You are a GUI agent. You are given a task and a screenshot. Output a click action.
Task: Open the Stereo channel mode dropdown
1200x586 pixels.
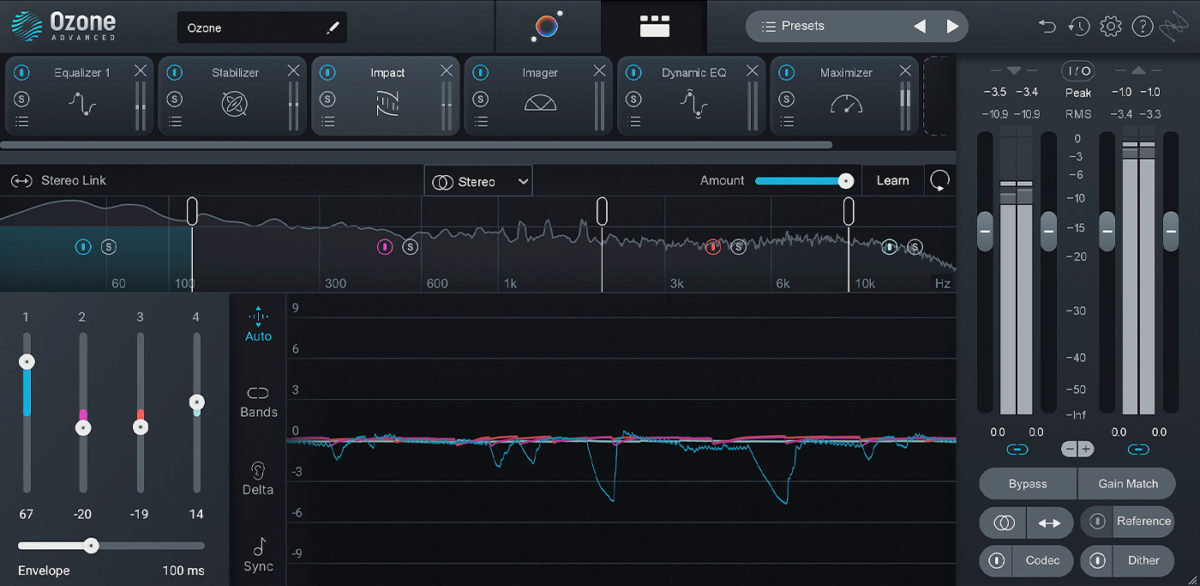[479, 181]
